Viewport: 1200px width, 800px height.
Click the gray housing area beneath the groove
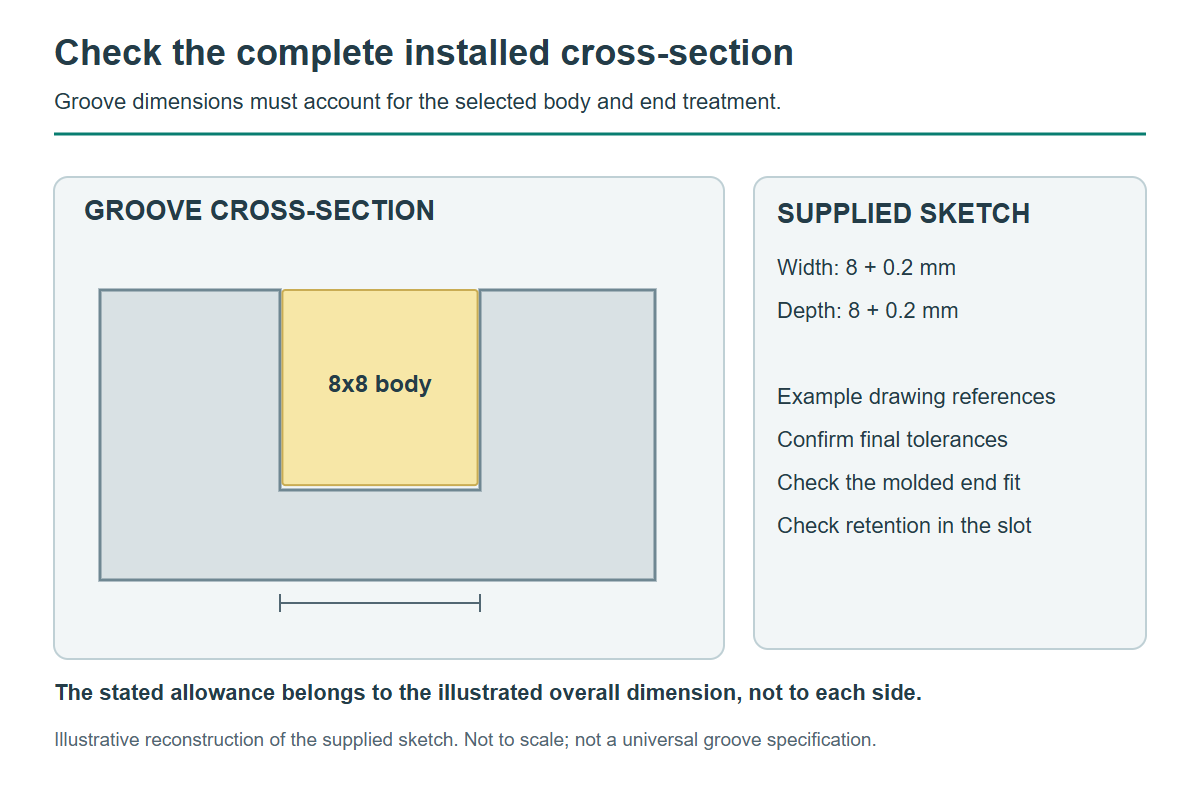pyautogui.click(x=380, y=535)
